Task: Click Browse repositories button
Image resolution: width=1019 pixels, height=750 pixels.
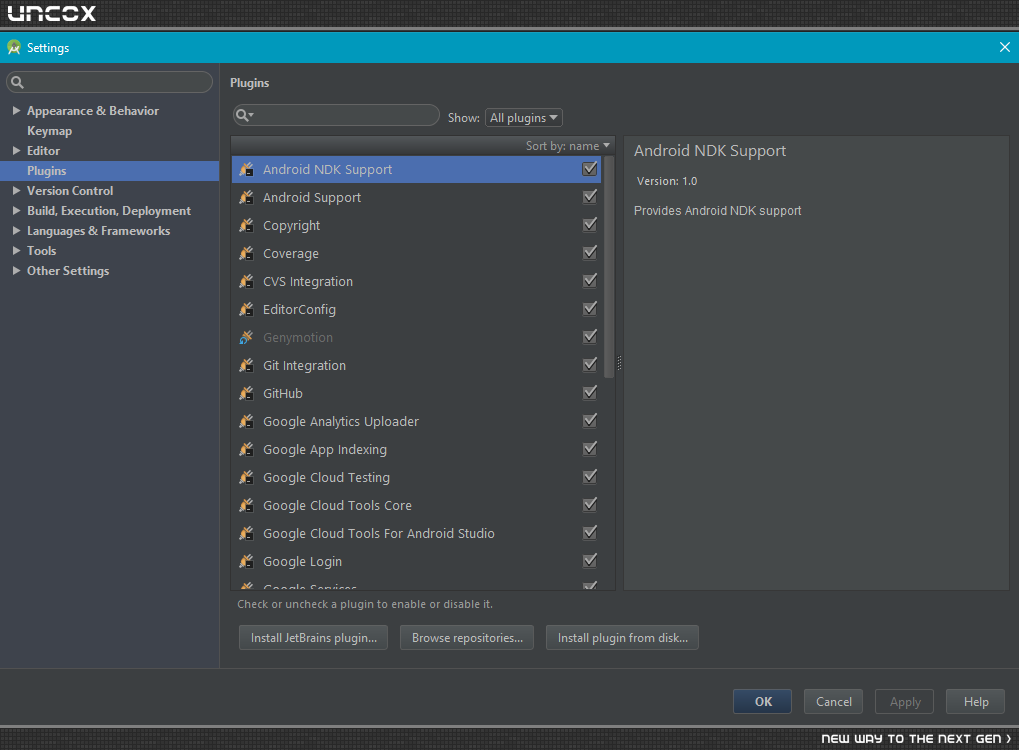Action: [467, 638]
